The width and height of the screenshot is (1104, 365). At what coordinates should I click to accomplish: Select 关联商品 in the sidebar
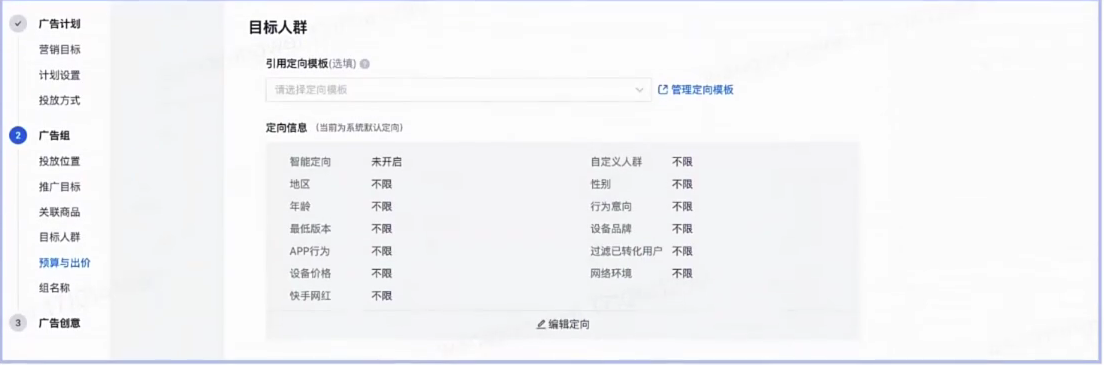(x=59, y=212)
